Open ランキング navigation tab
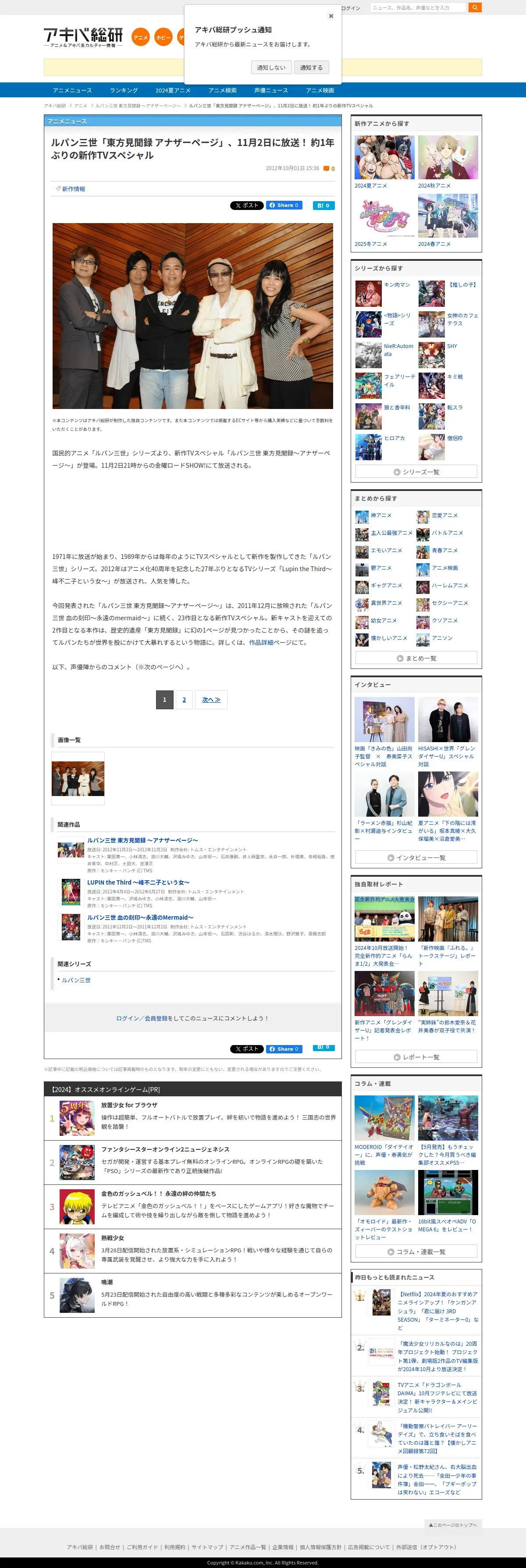Screen dimensions: 526x1568 (124, 90)
